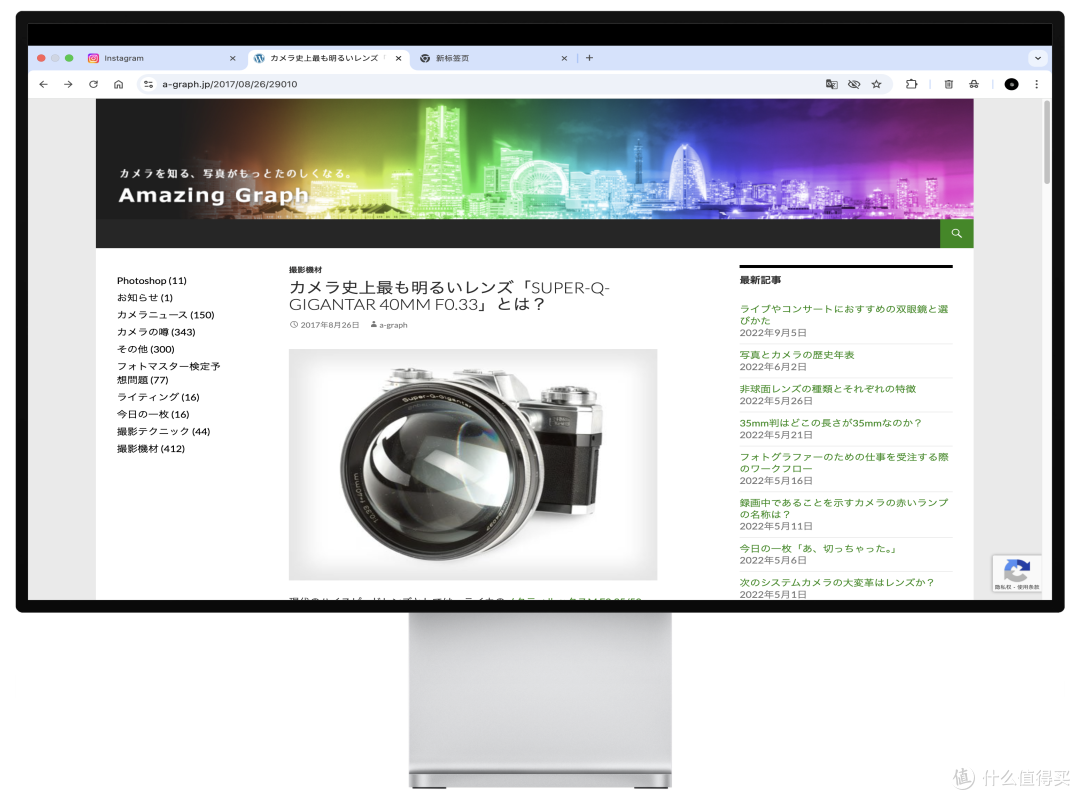1080x800 pixels.
Task: Open the その他 (300) category
Action: click(145, 349)
